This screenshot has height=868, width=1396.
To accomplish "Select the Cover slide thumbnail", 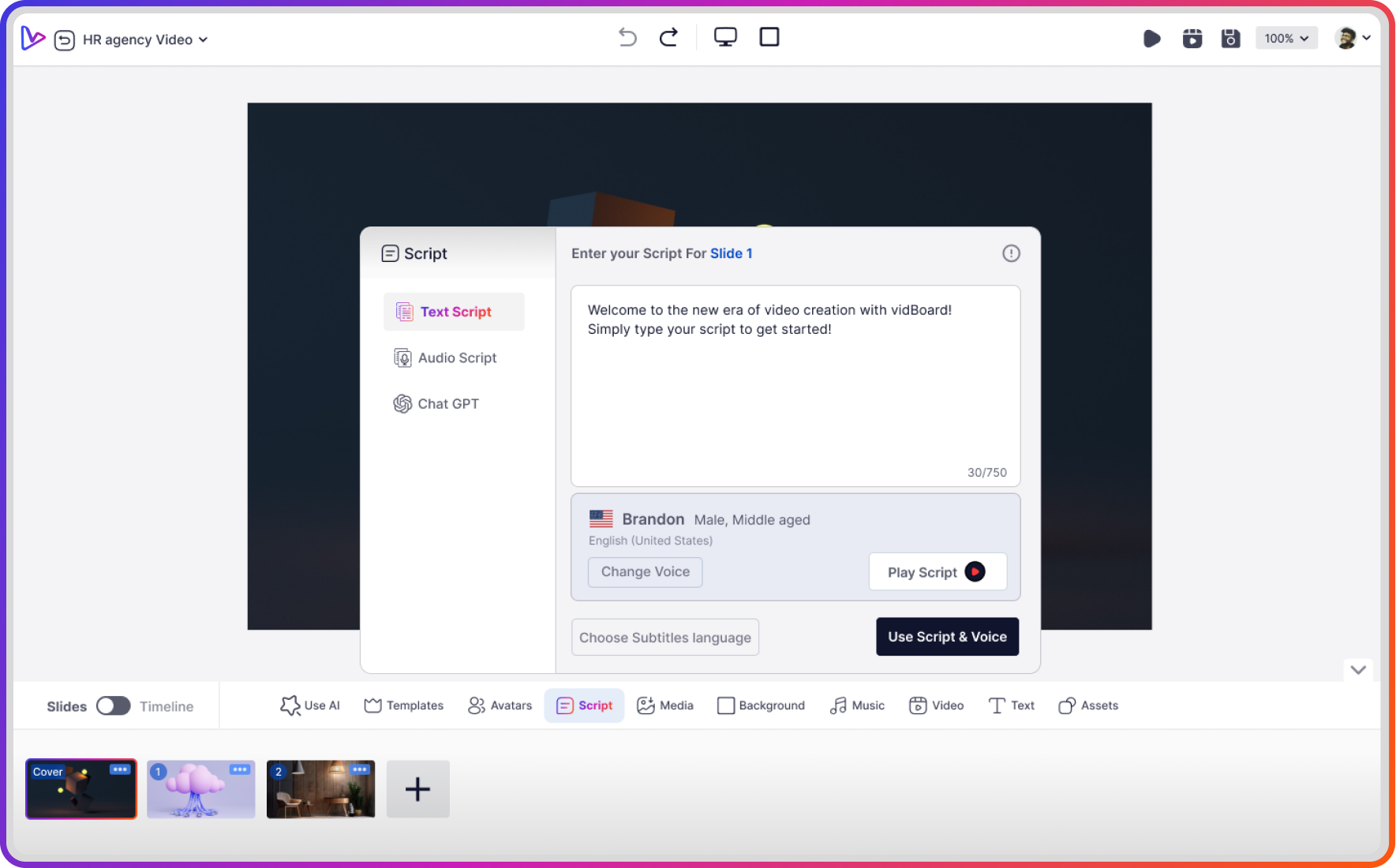I will click(x=80, y=788).
